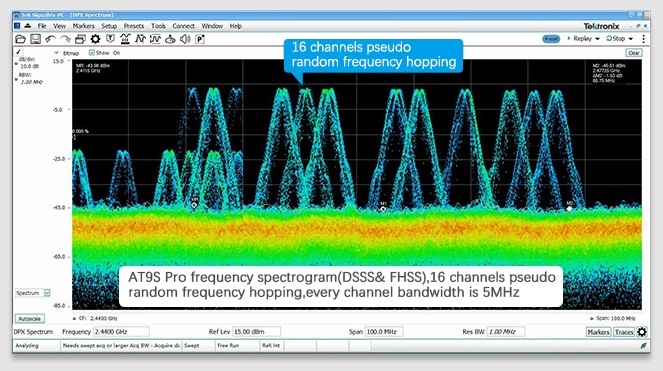Screen dimensions: 663x371
Task: Open the Markers menu
Action: 83,26
